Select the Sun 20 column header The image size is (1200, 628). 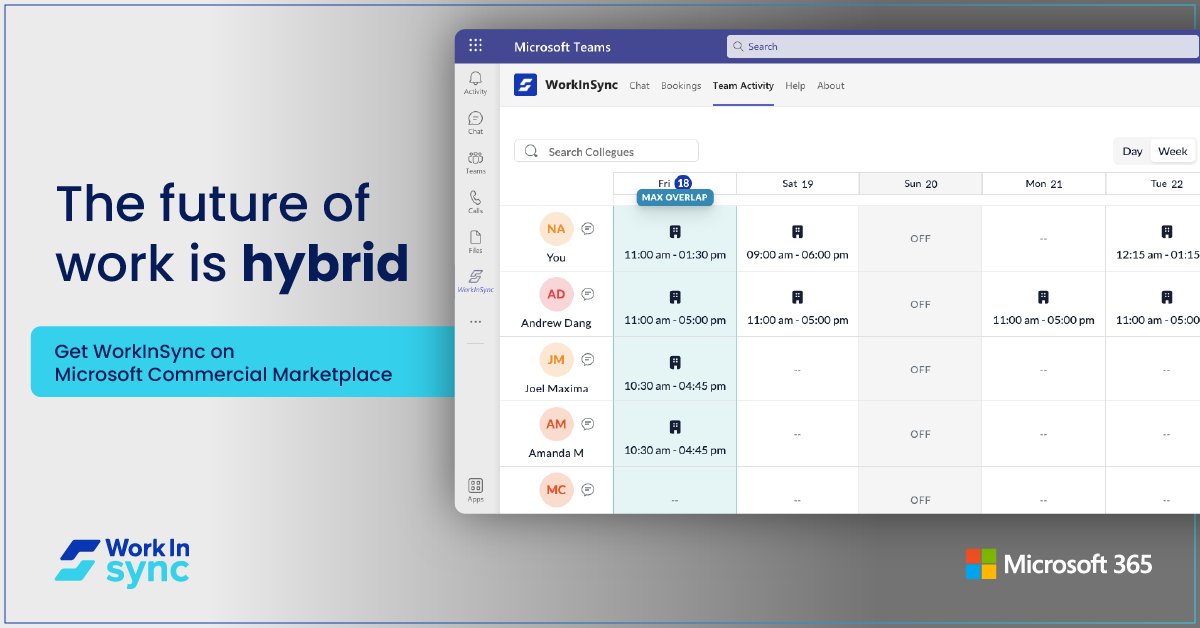point(920,183)
